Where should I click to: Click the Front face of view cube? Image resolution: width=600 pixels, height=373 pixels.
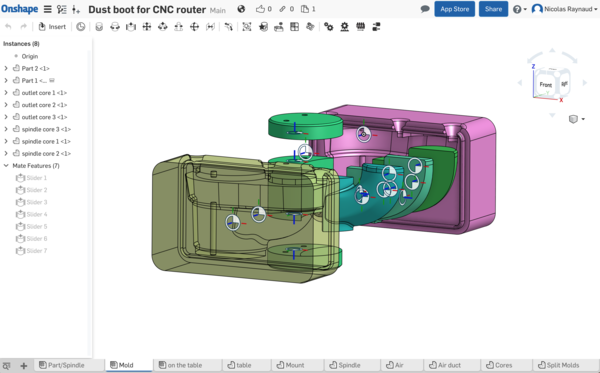tap(546, 85)
